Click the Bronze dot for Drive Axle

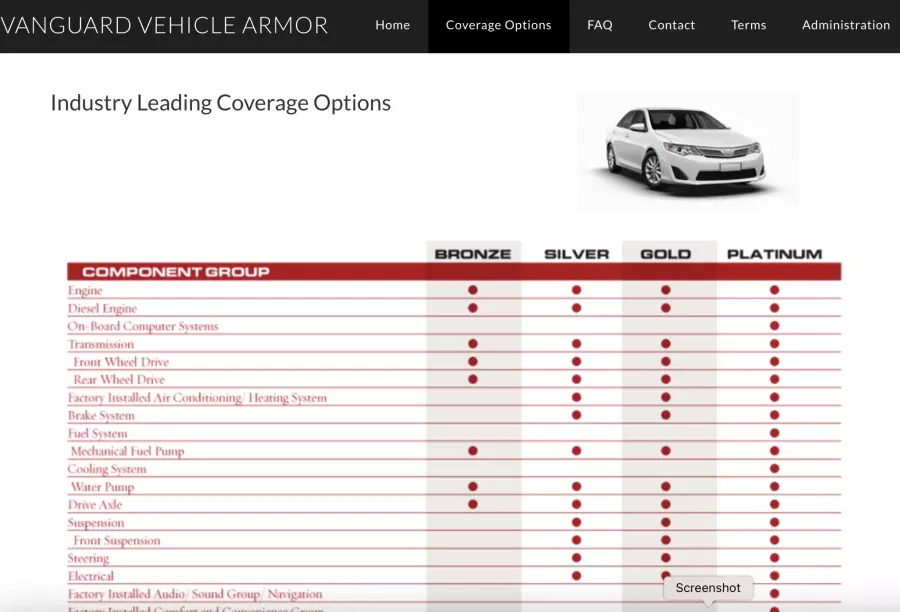pos(473,504)
